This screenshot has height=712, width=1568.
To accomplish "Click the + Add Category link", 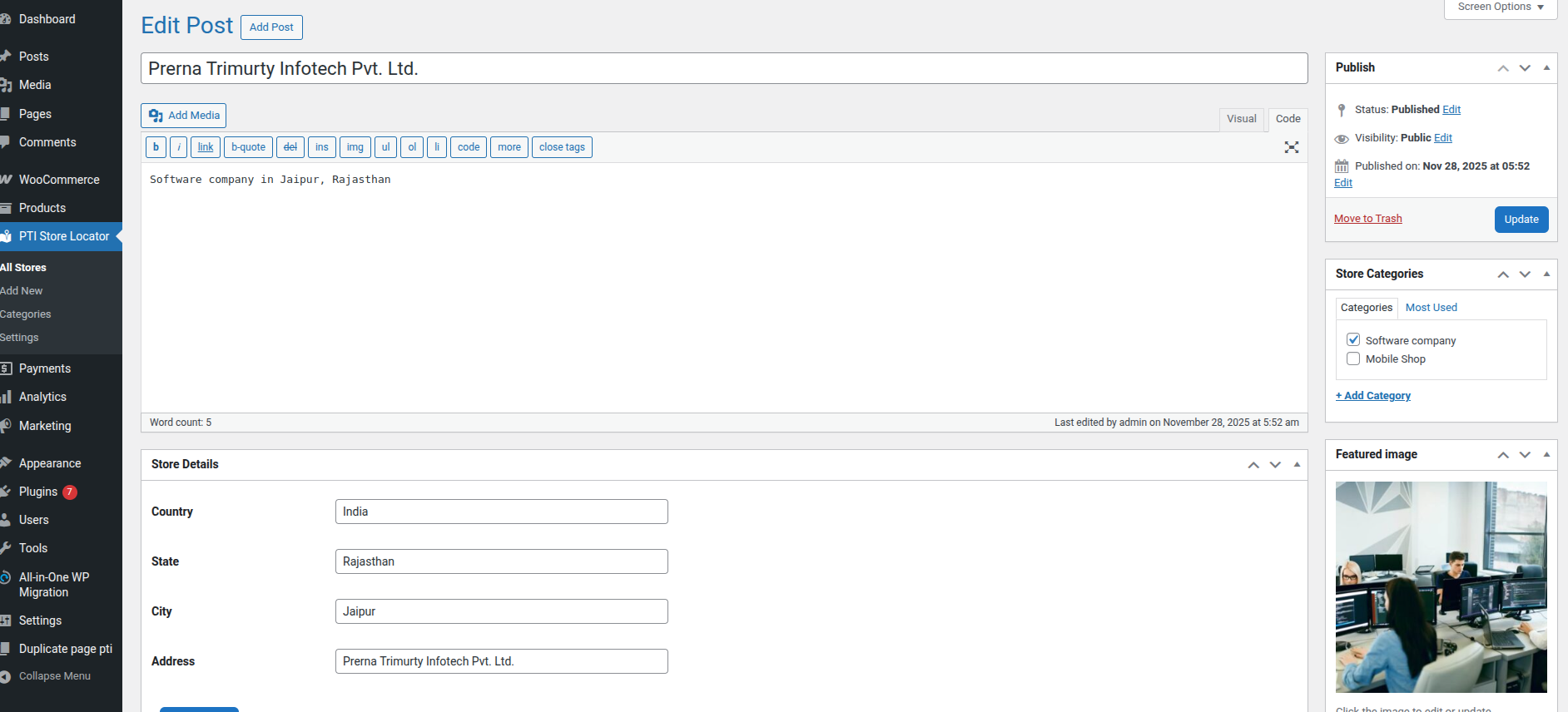I will tap(1373, 396).
